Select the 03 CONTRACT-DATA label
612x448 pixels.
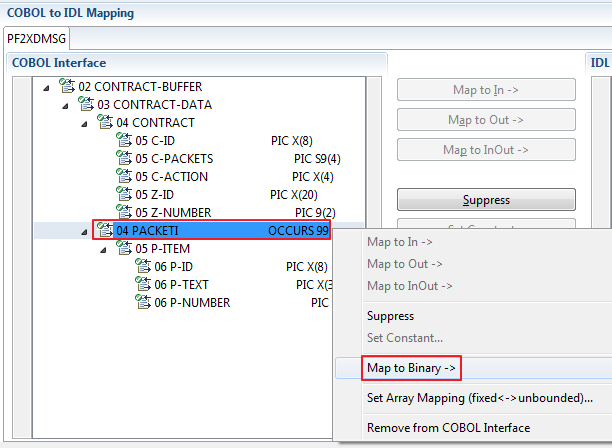click(x=155, y=105)
